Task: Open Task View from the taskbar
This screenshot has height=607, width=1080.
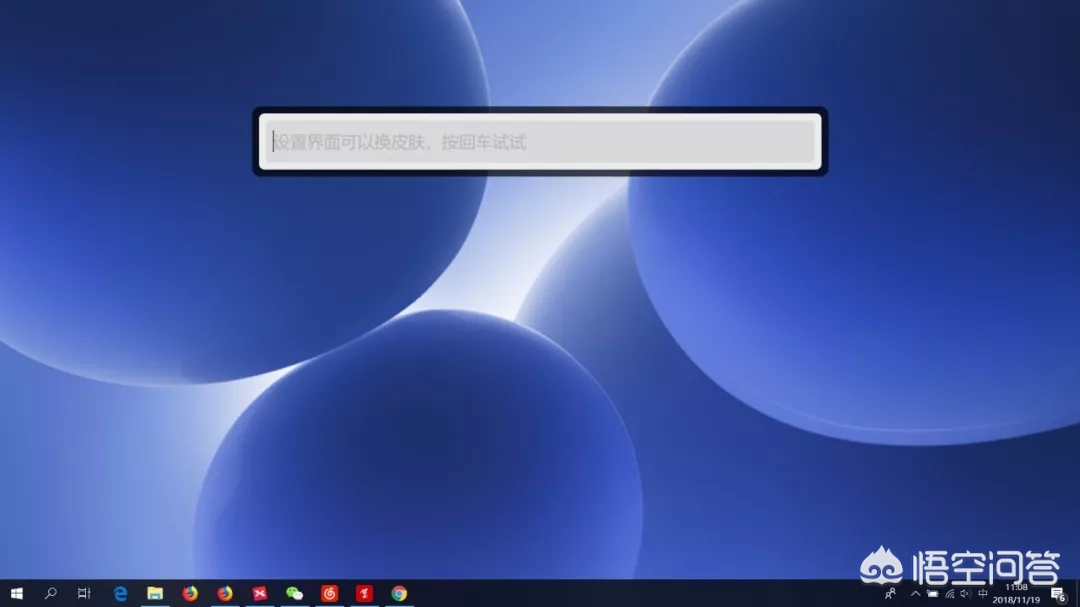Action: coord(85,593)
